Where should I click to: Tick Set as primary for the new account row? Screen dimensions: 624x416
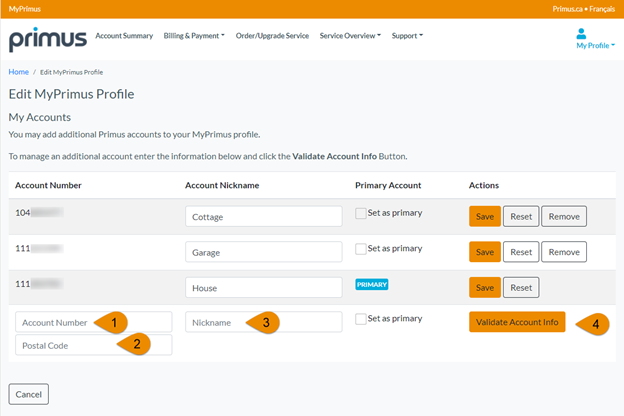point(361,319)
